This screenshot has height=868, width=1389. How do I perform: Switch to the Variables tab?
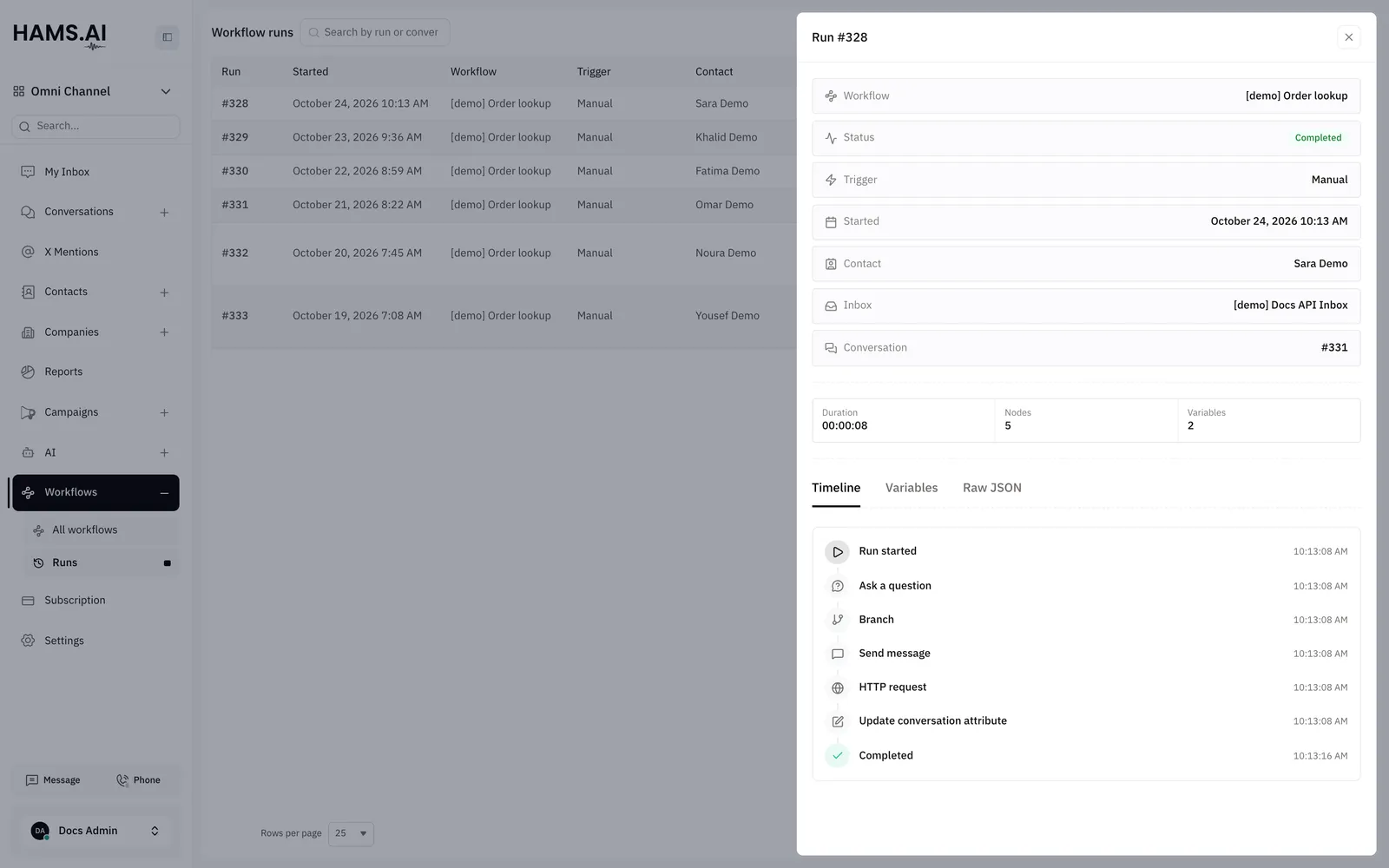point(912,488)
